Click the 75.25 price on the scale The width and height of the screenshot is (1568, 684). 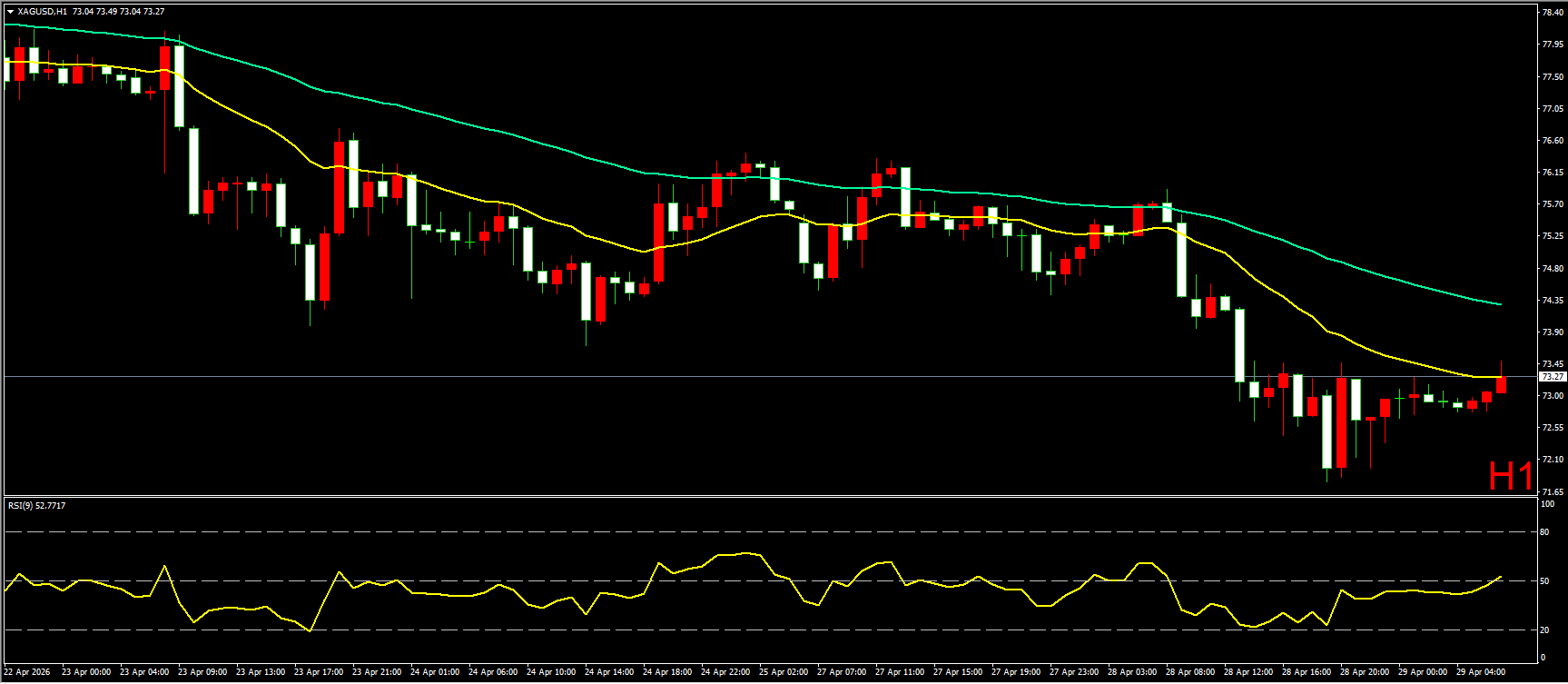coord(1552,236)
